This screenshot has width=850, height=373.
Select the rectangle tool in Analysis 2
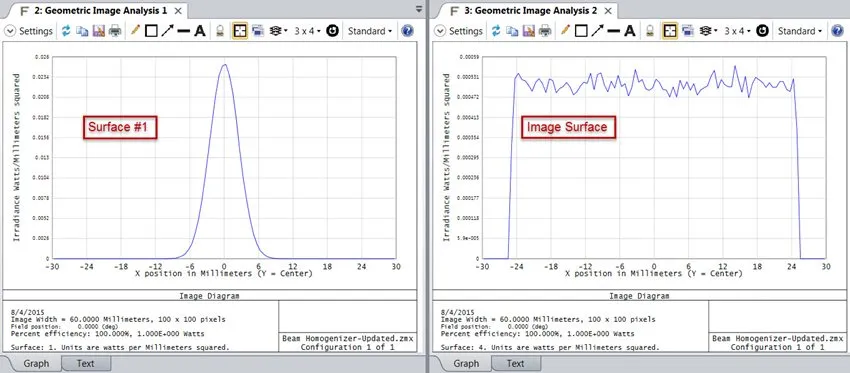pyautogui.click(x=581, y=31)
